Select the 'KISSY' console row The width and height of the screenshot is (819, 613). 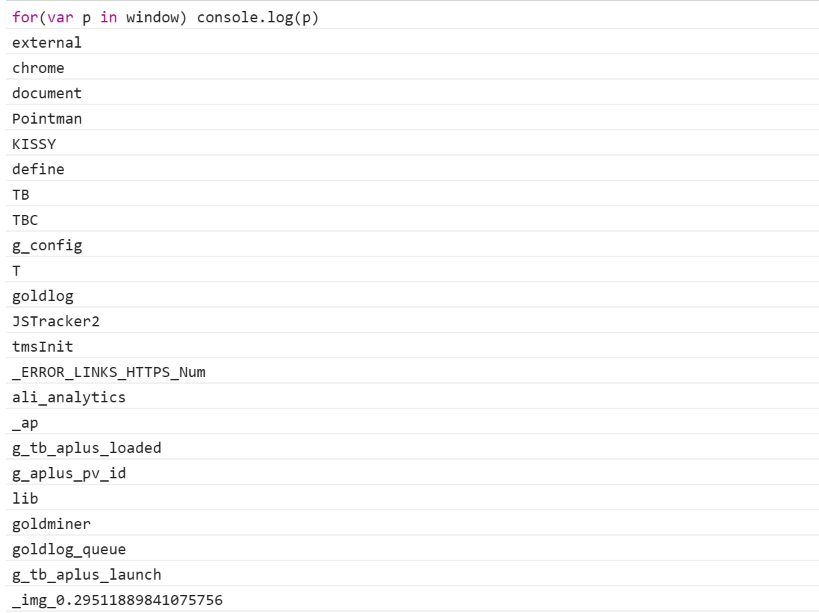(412, 143)
